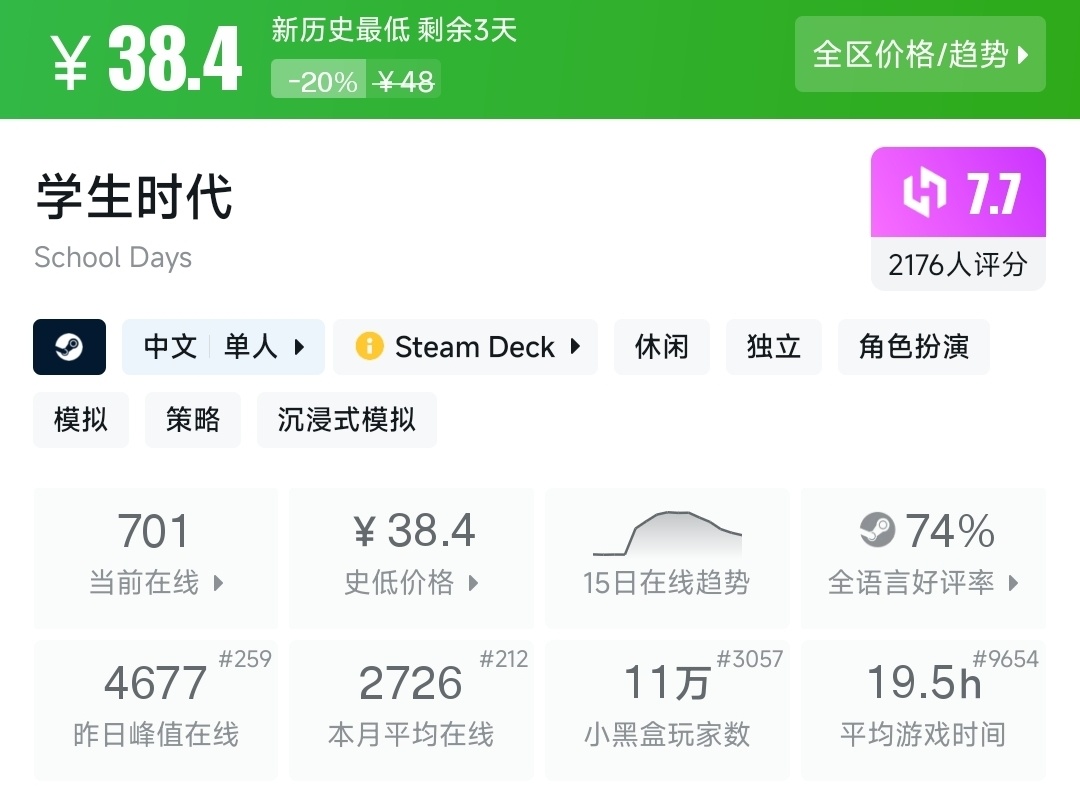Open 全区价格/趋势 price trend button
The height and width of the screenshot is (796, 1080).
tap(920, 54)
